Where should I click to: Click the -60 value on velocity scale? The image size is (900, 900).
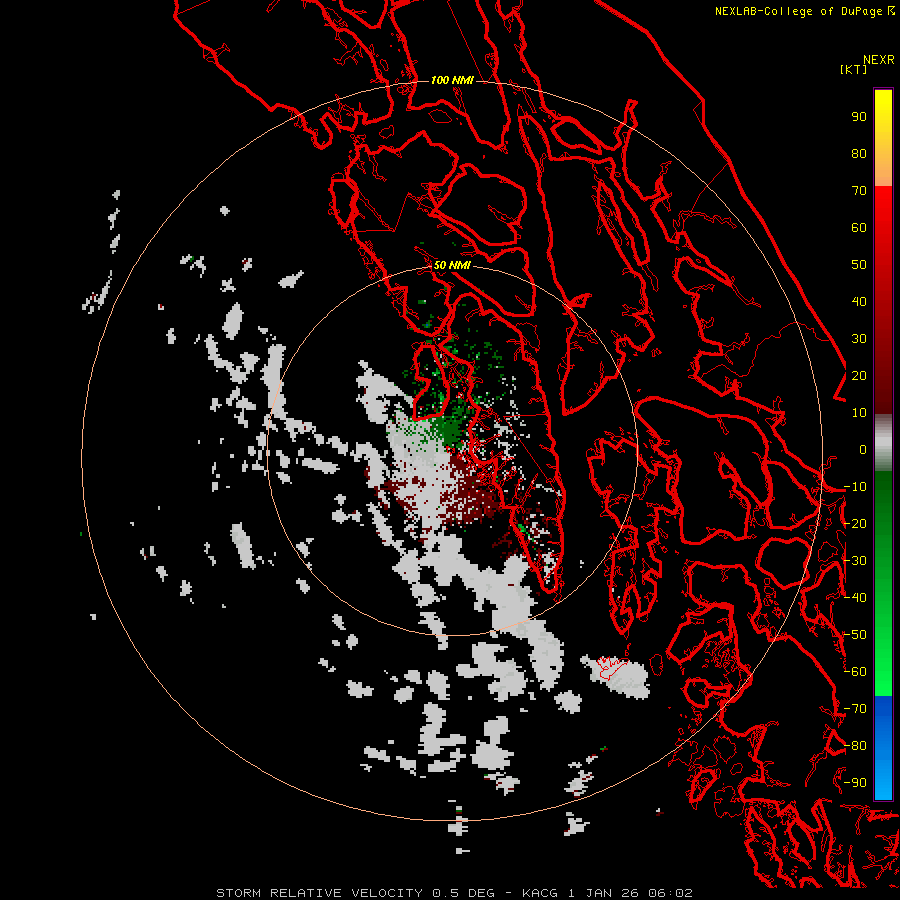pos(855,672)
